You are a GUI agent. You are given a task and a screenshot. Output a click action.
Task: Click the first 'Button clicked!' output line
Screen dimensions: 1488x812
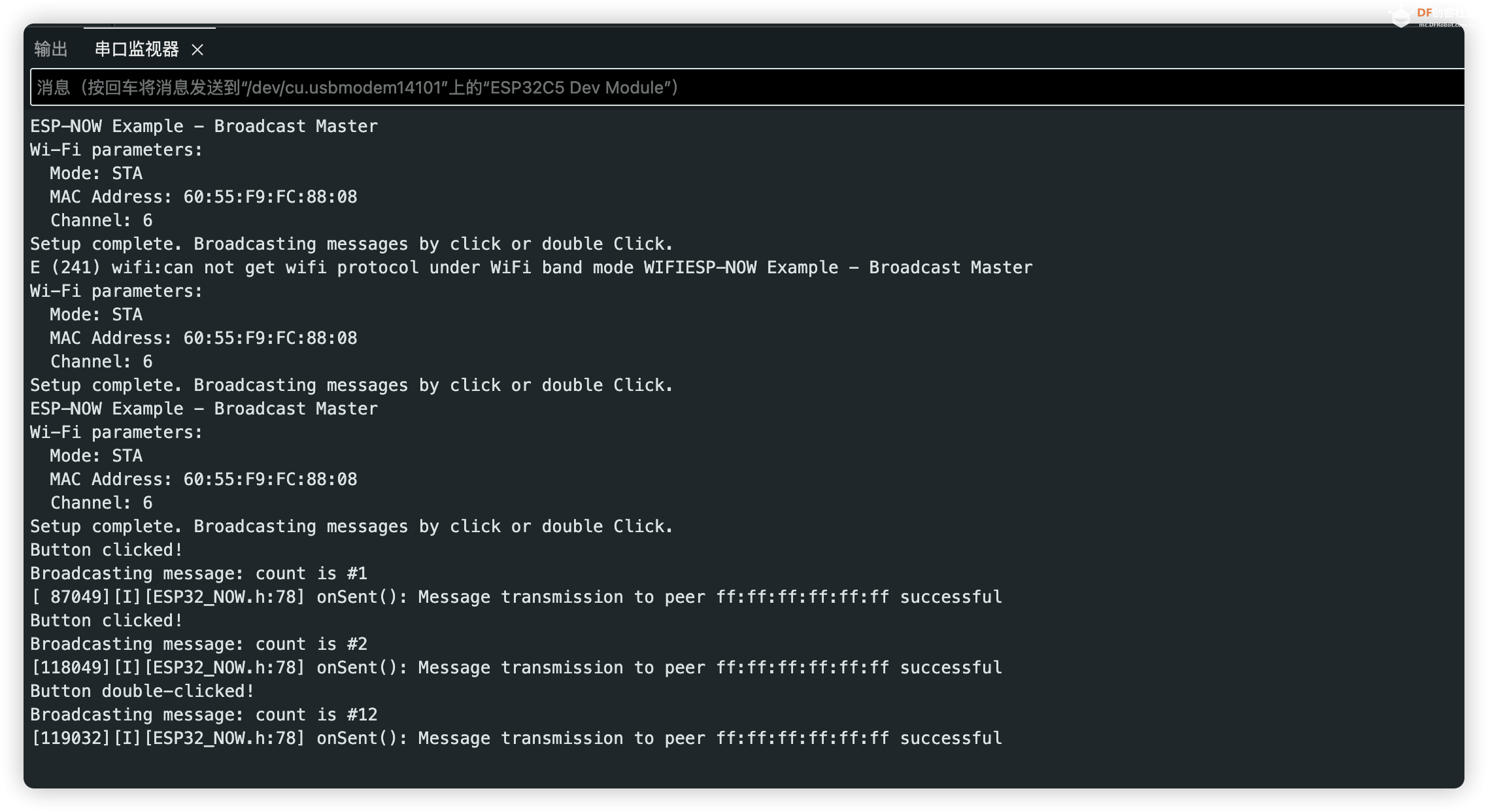point(106,550)
